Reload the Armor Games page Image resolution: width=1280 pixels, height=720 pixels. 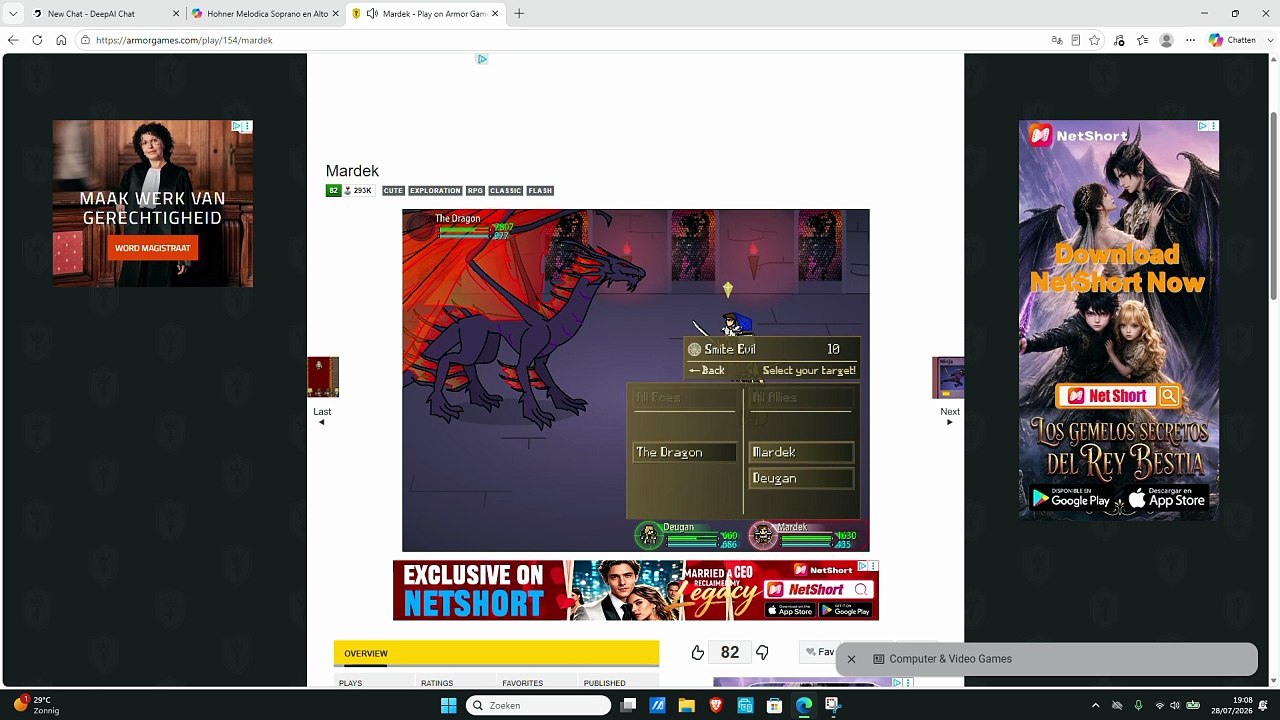(x=37, y=40)
